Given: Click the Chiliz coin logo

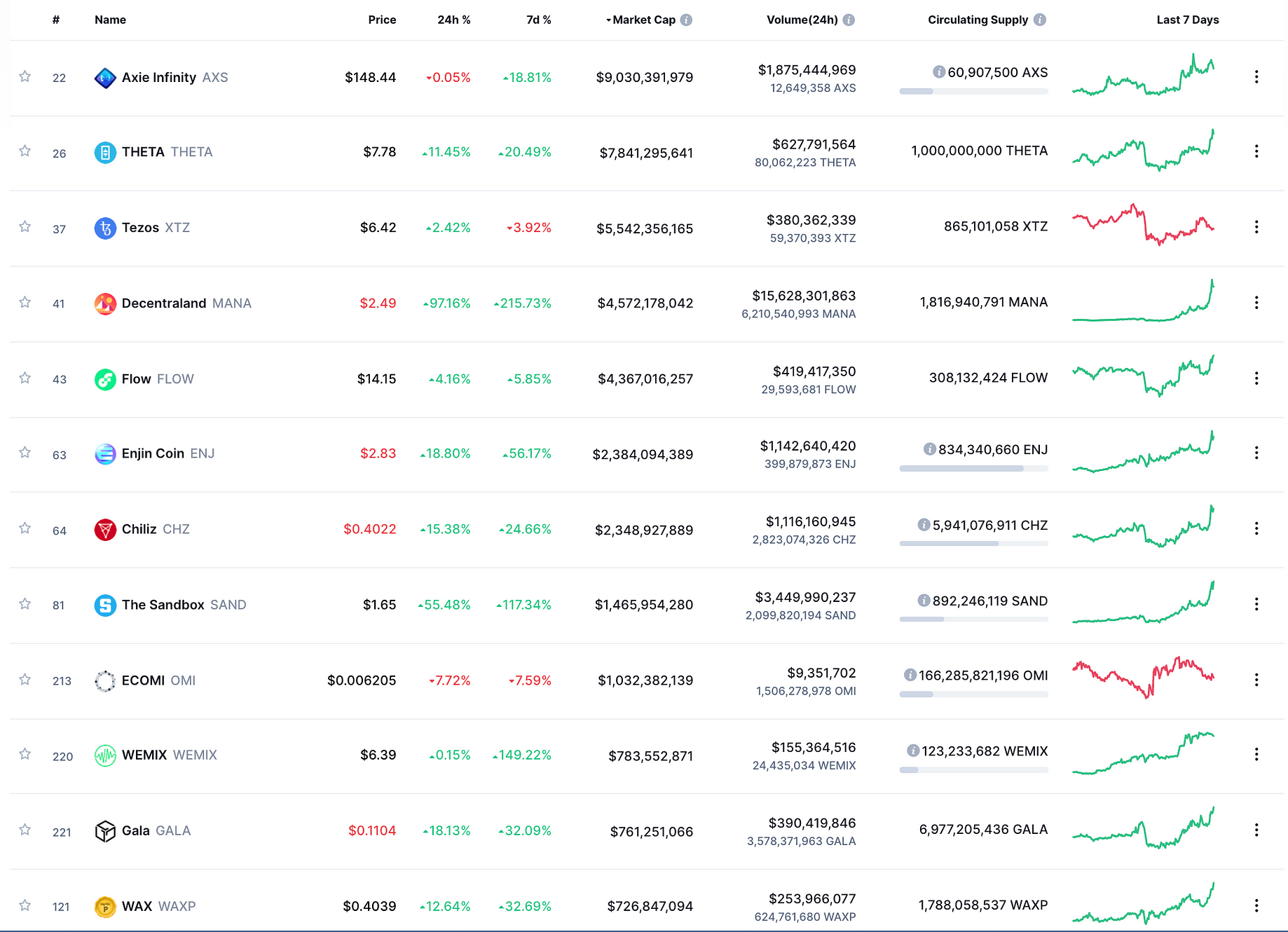Looking at the screenshot, I should coord(105,529).
